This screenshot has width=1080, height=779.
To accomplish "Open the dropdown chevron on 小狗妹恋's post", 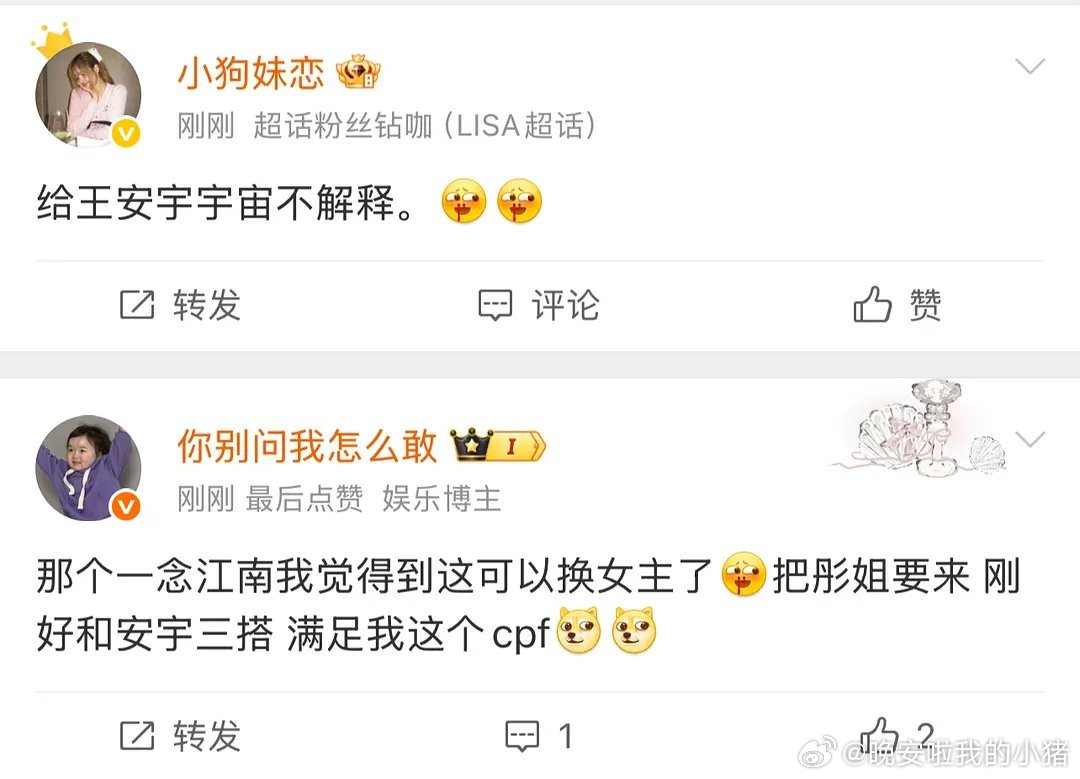I will (1030, 66).
